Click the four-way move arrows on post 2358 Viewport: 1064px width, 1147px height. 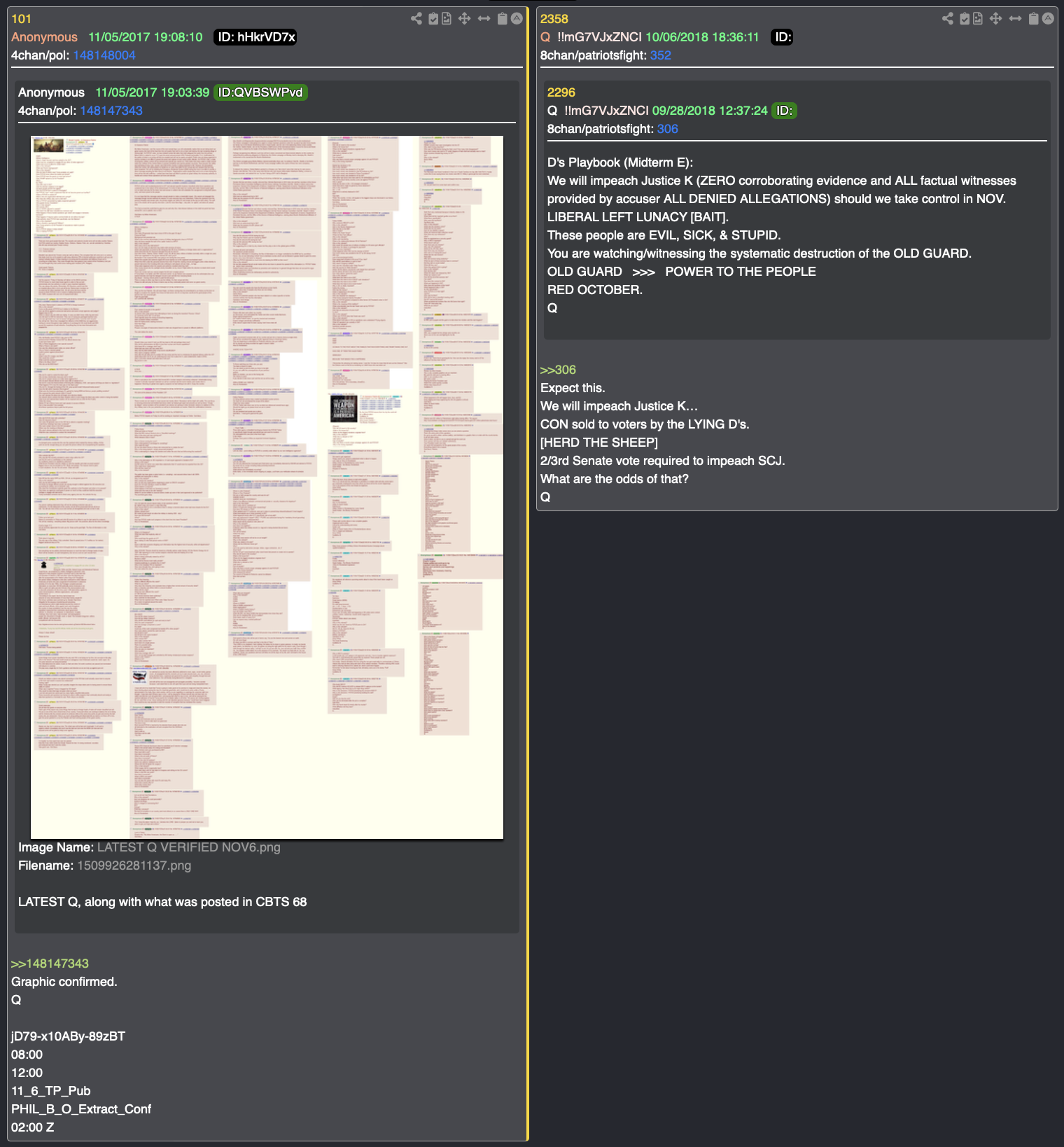coord(995,19)
